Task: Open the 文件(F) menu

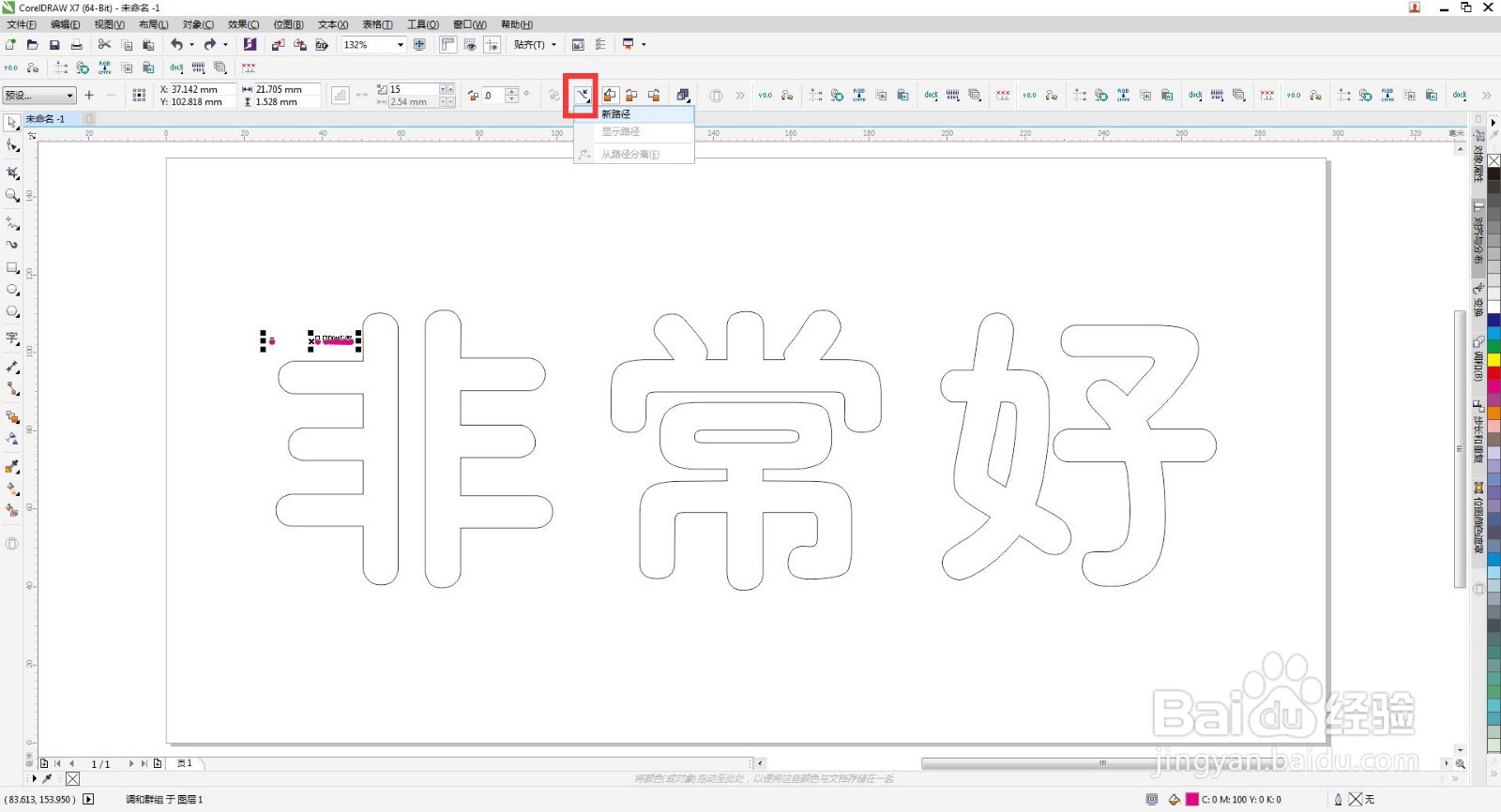Action: pyautogui.click(x=22, y=24)
